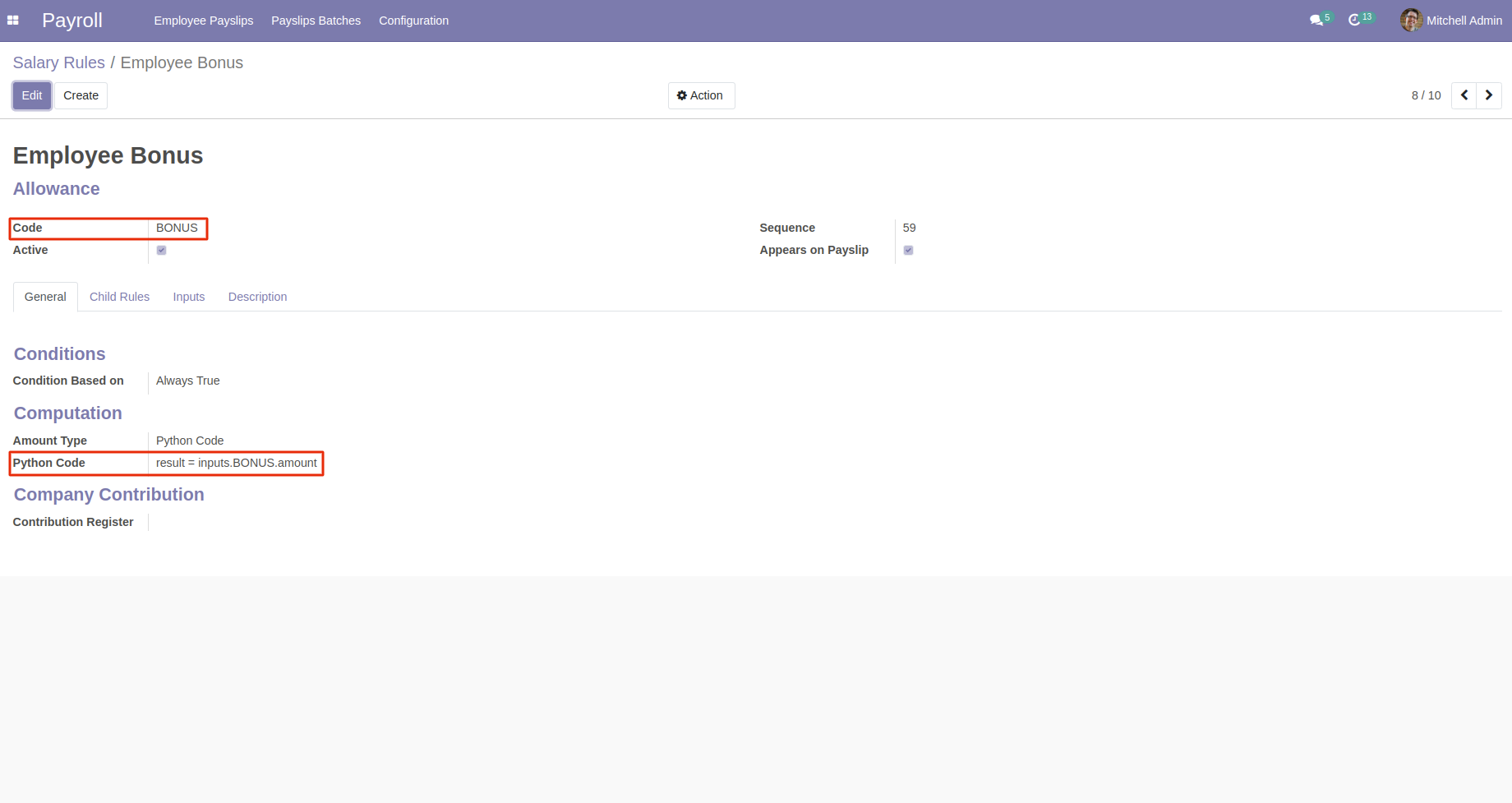Image resolution: width=1512 pixels, height=803 pixels.
Task: Click the Edit button
Action: tap(32, 95)
